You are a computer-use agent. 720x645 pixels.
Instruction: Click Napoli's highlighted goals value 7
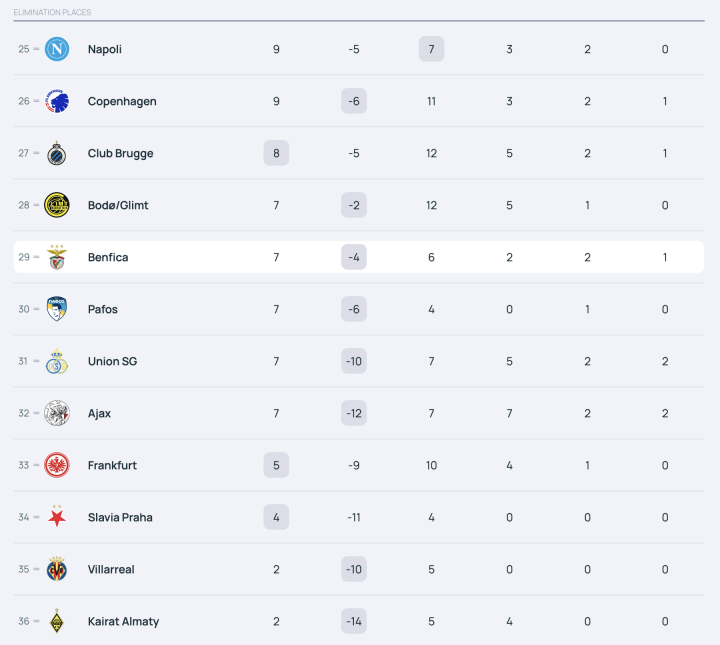[431, 49]
